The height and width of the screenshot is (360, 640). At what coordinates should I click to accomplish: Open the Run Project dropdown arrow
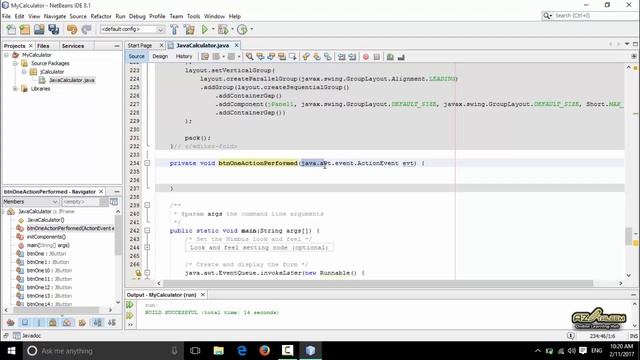point(213,29)
